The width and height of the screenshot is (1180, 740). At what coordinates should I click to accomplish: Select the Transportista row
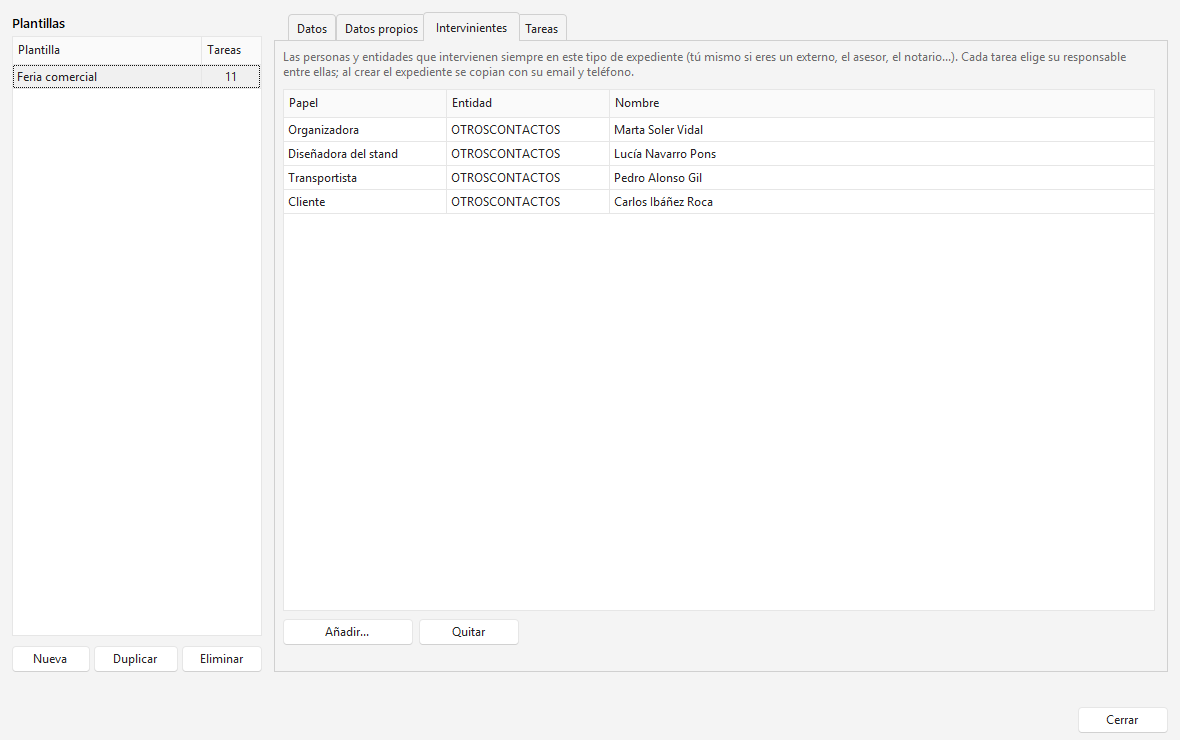pyautogui.click(x=719, y=178)
